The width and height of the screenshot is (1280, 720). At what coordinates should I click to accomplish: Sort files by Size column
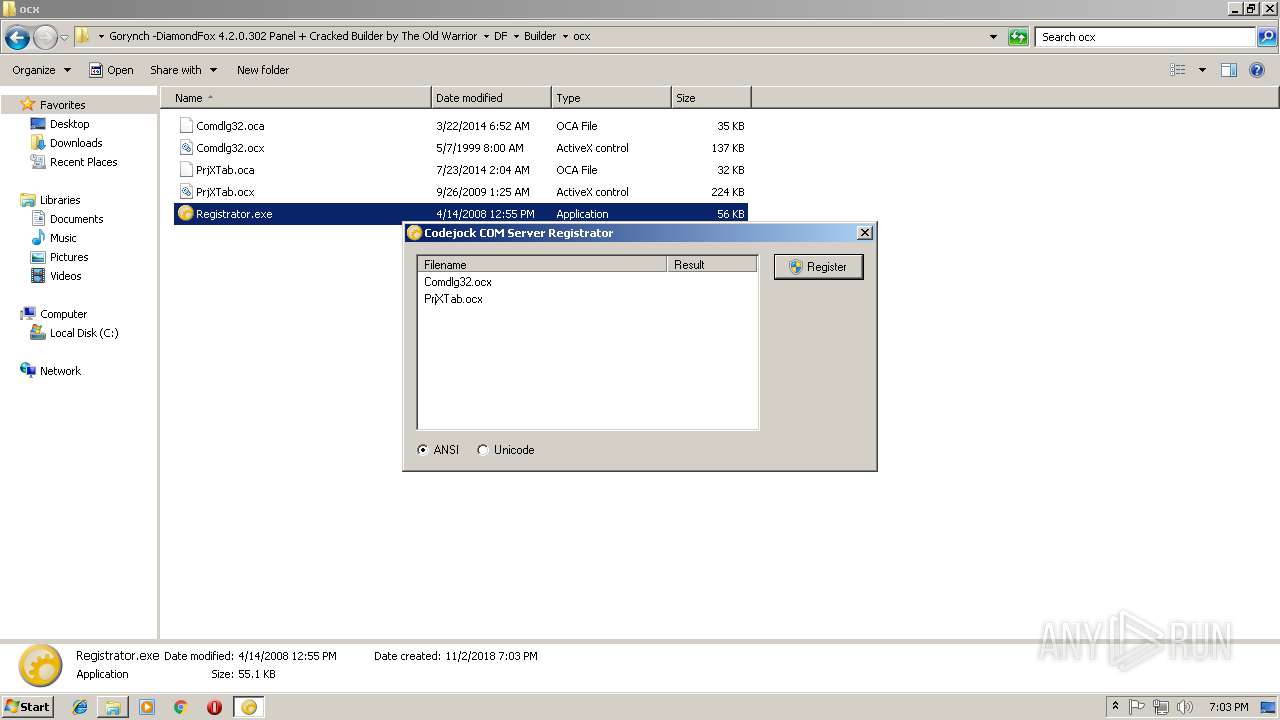point(711,98)
